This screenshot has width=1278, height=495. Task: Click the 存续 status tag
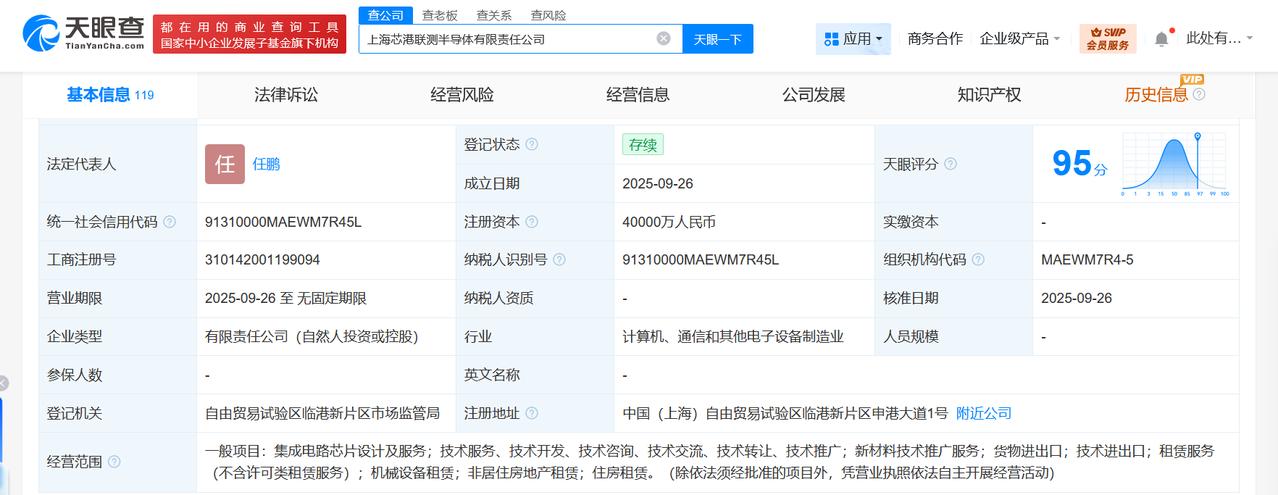pyautogui.click(x=642, y=144)
